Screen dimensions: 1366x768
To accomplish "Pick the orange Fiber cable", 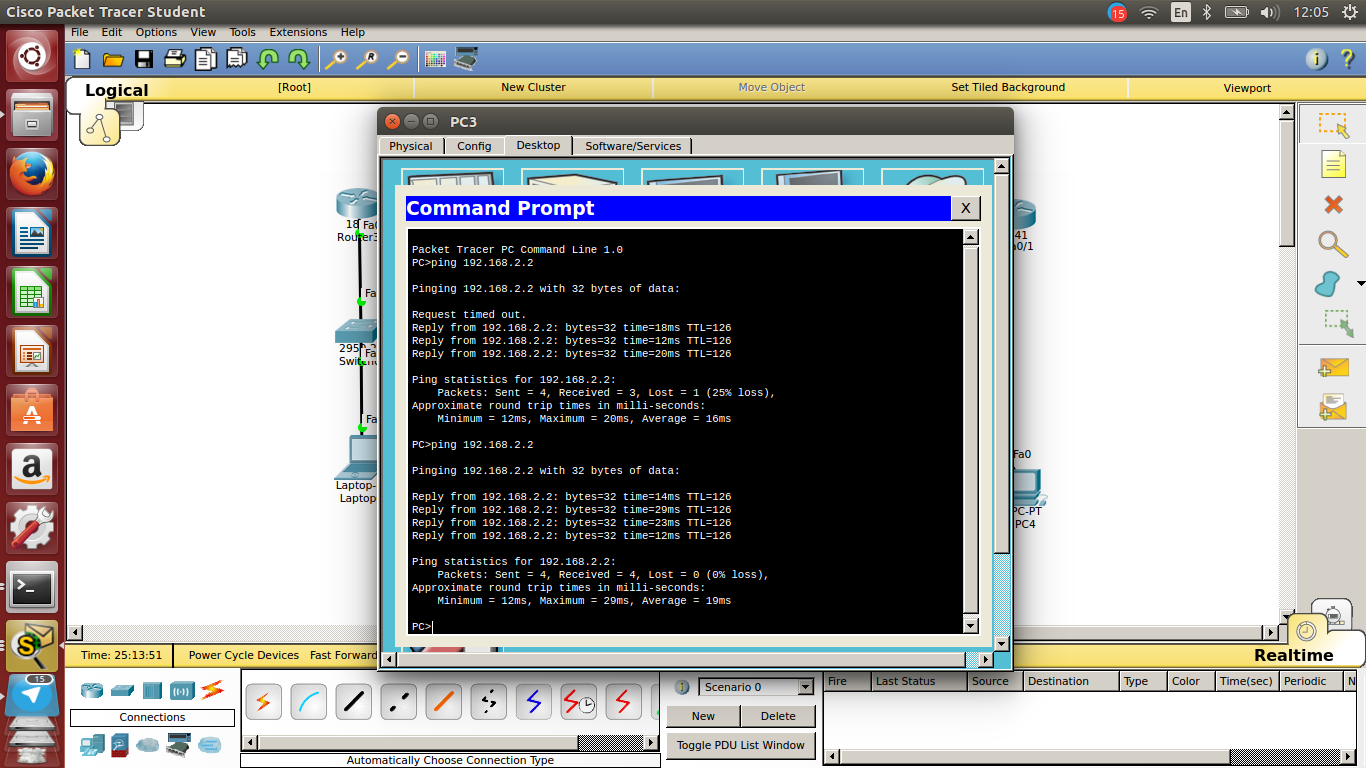I will point(444,702).
